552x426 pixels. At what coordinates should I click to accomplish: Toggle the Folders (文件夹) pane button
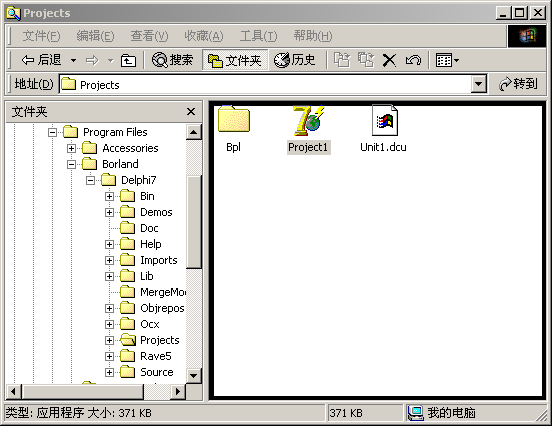click(x=234, y=60)
